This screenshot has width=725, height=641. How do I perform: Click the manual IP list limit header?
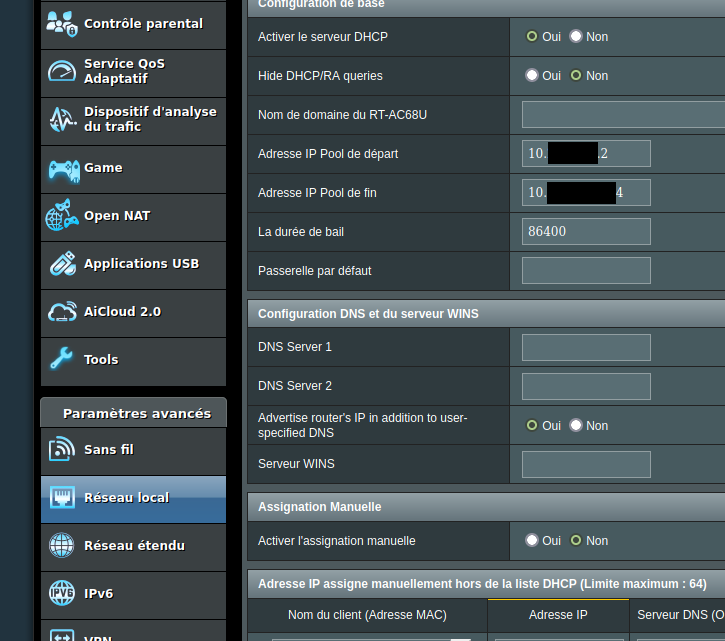point(486,584)
